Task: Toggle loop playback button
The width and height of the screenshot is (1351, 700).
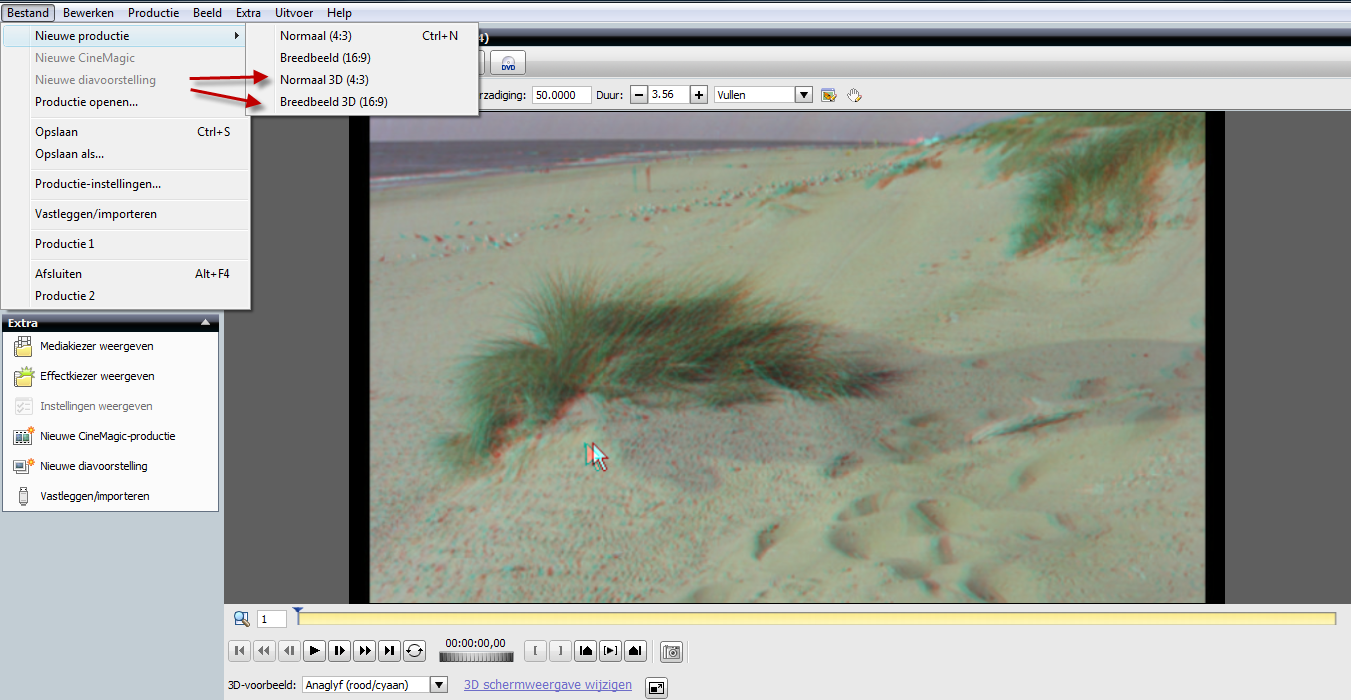Action: click(415, 651)
